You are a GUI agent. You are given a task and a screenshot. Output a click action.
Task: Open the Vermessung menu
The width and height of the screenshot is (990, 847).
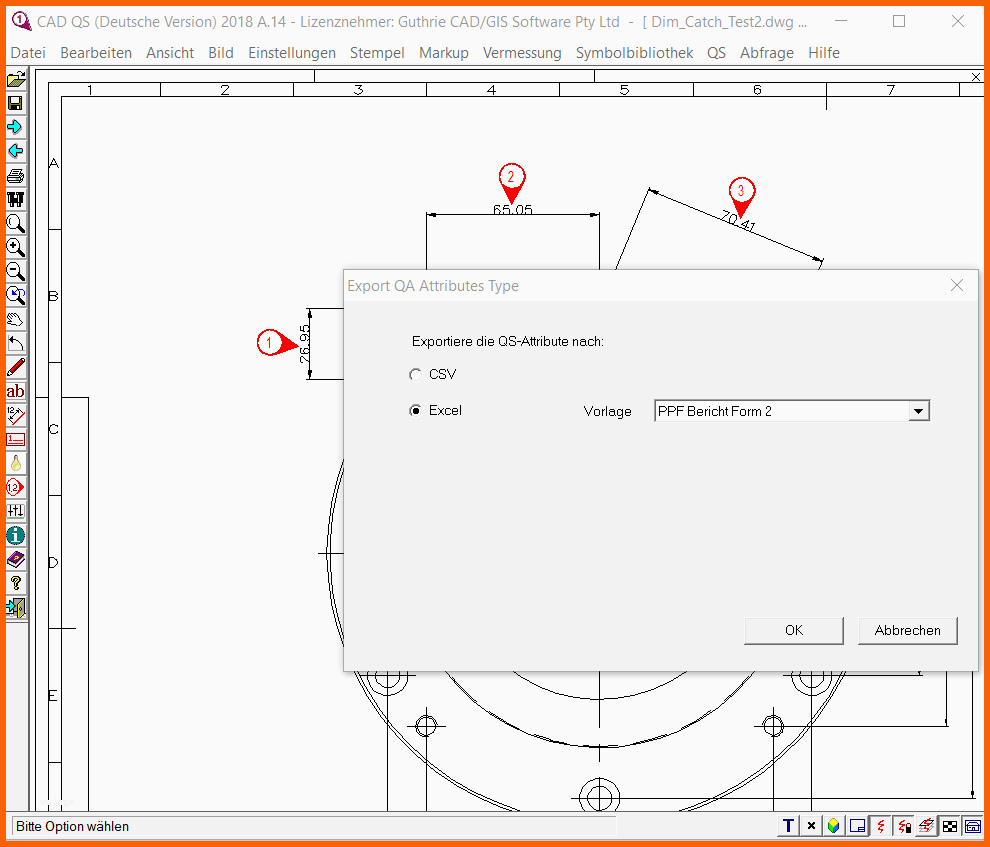[x=522, y=53]
